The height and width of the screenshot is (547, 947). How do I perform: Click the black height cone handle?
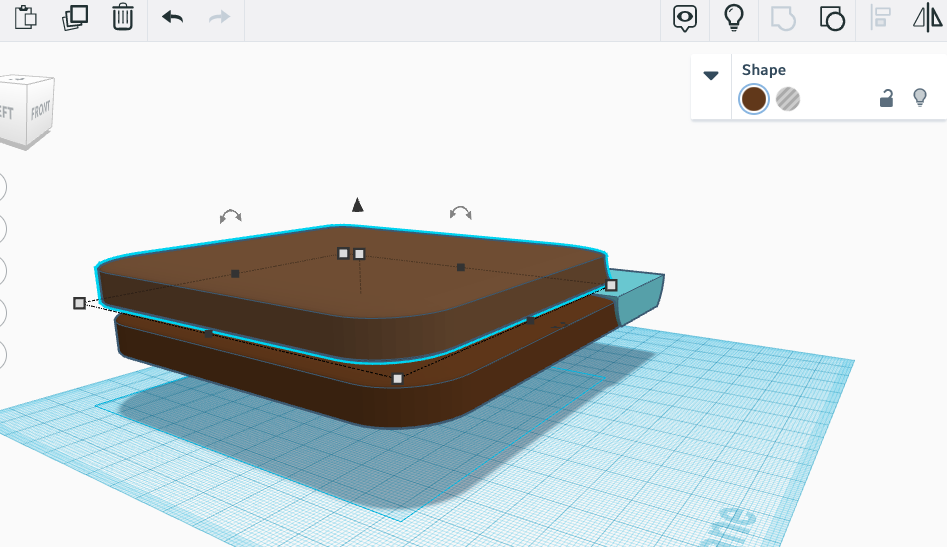click(x=358, y=205)
